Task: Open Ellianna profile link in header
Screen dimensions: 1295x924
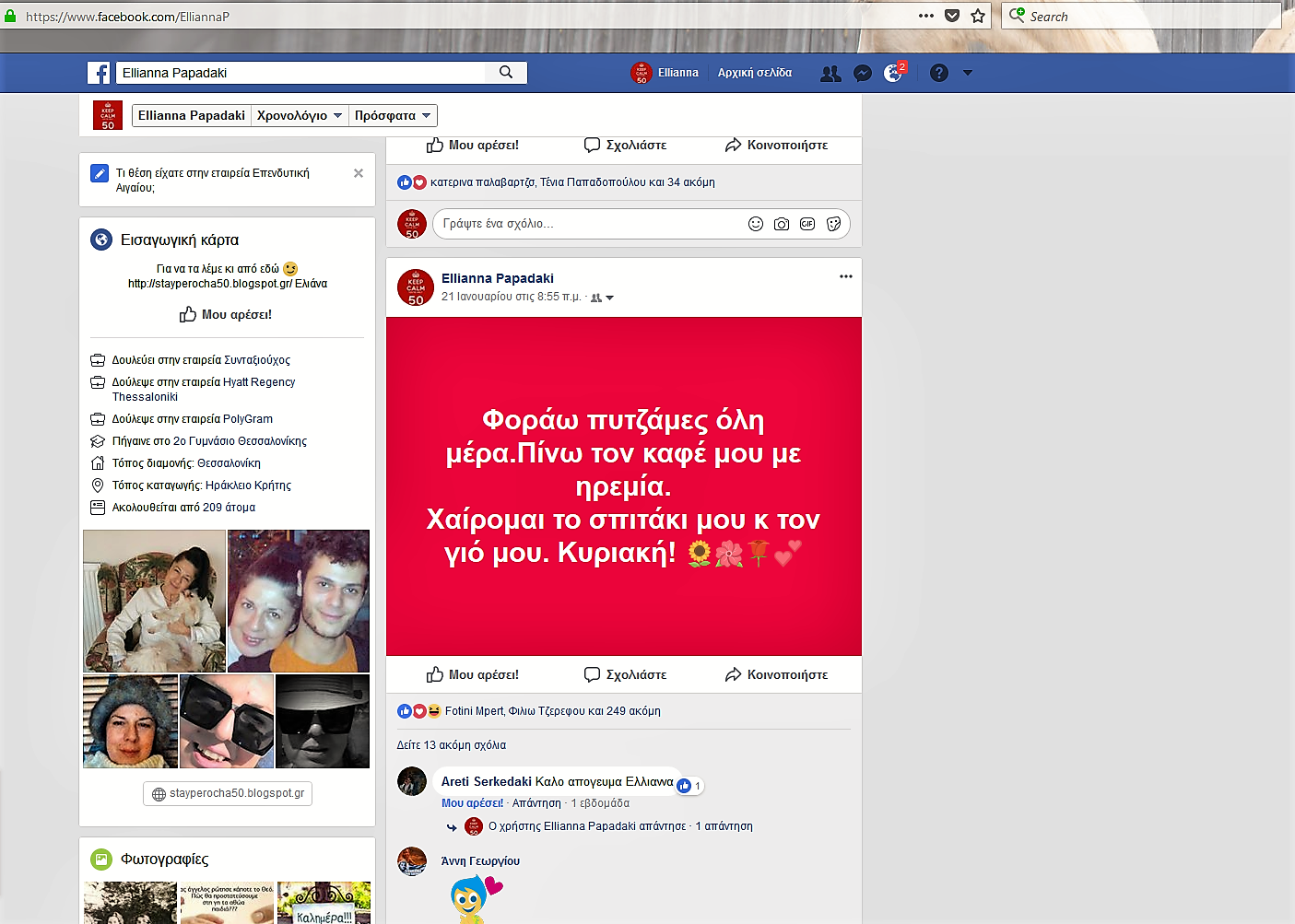Action: (x=665, y=73)
